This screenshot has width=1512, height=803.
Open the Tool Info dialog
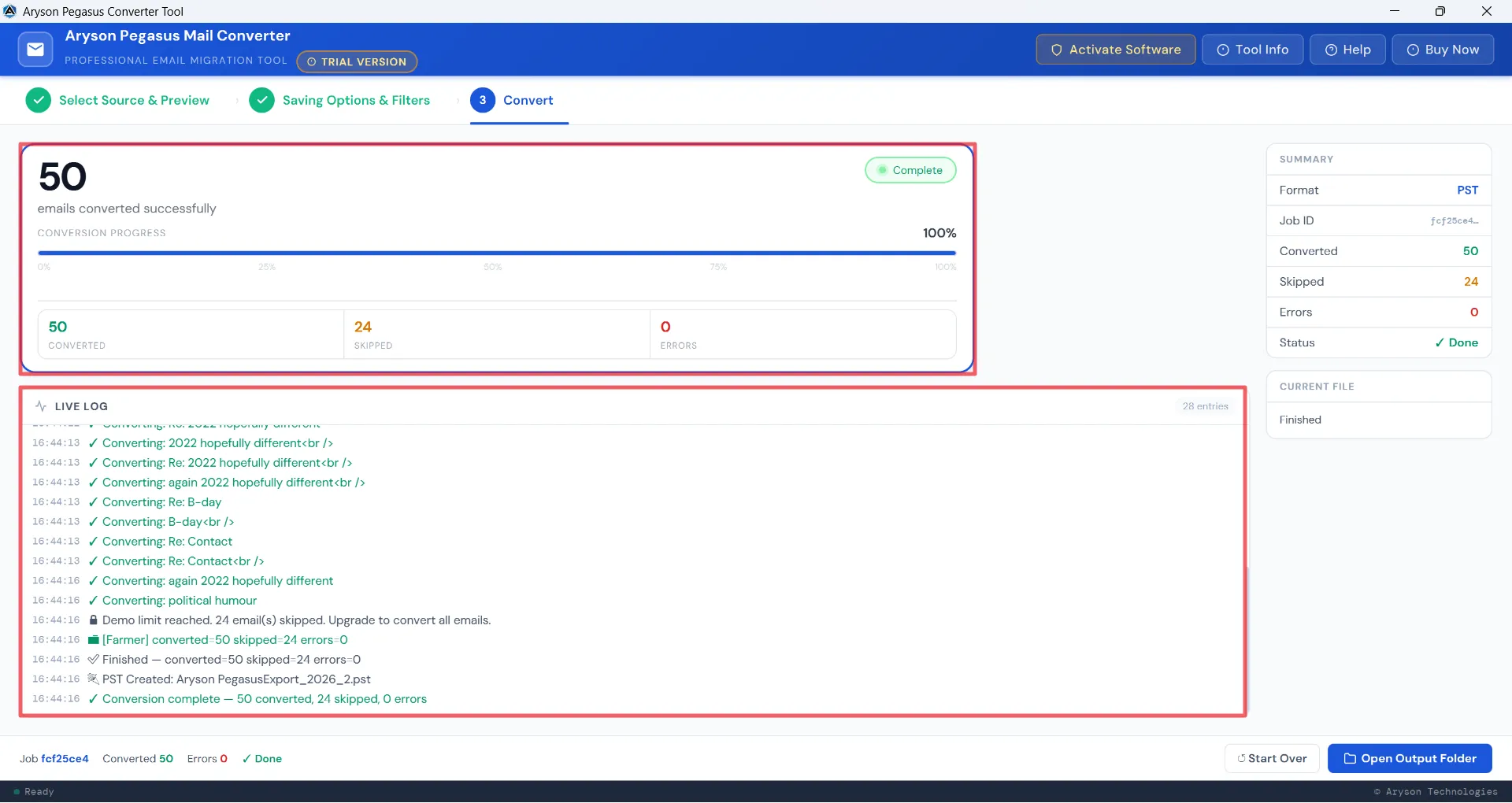pos(1252,50)
